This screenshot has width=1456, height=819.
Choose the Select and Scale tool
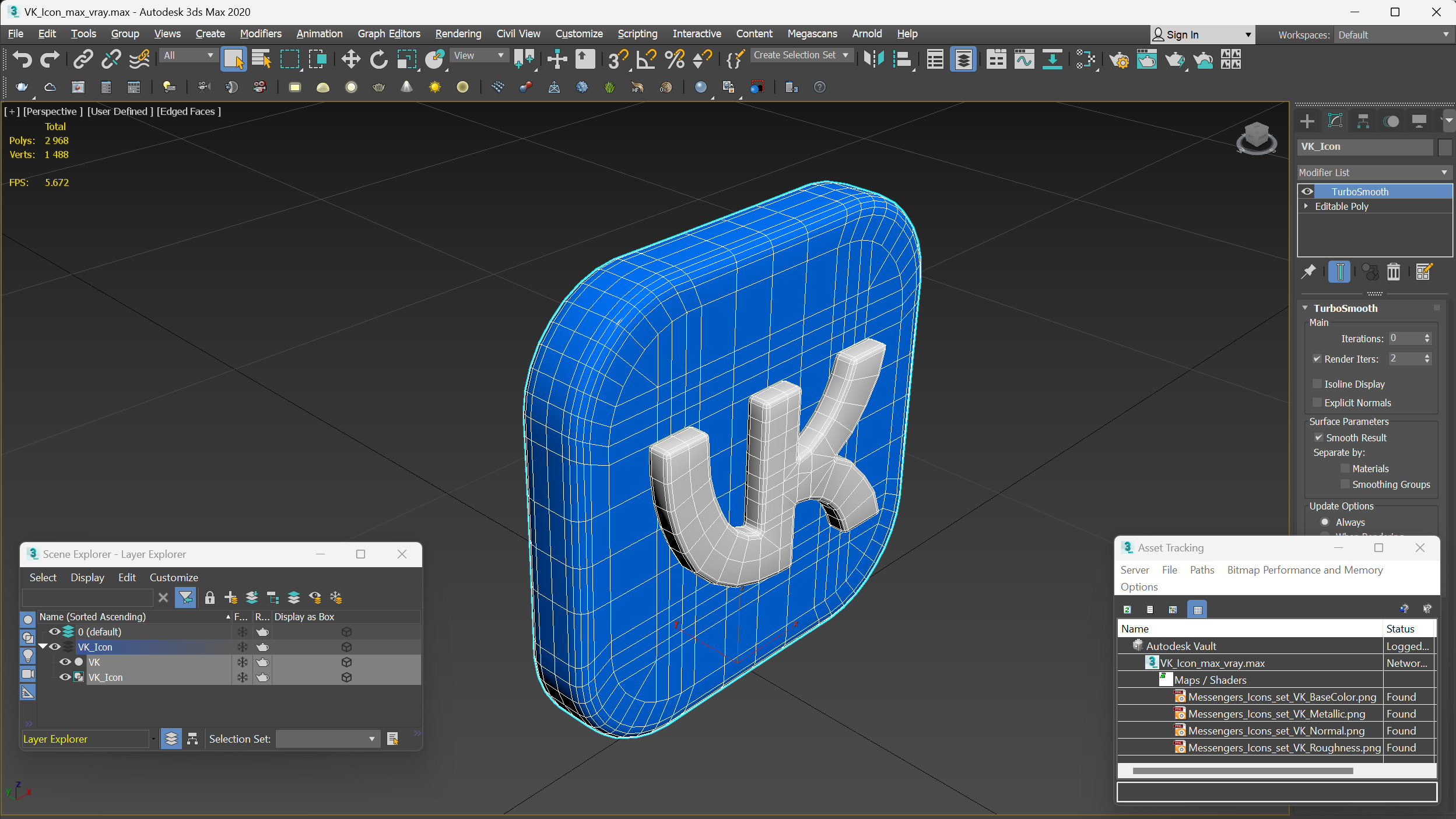pyautogui.click(x=406, y=59)
